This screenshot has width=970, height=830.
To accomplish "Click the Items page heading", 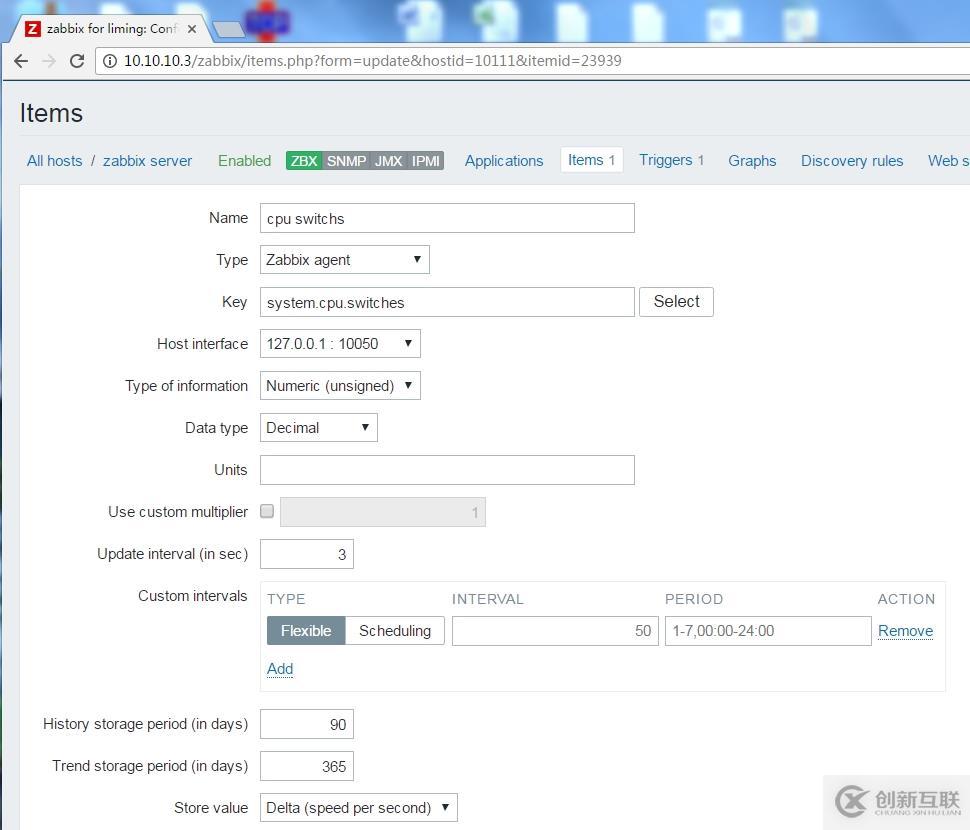I will [51, 113].
